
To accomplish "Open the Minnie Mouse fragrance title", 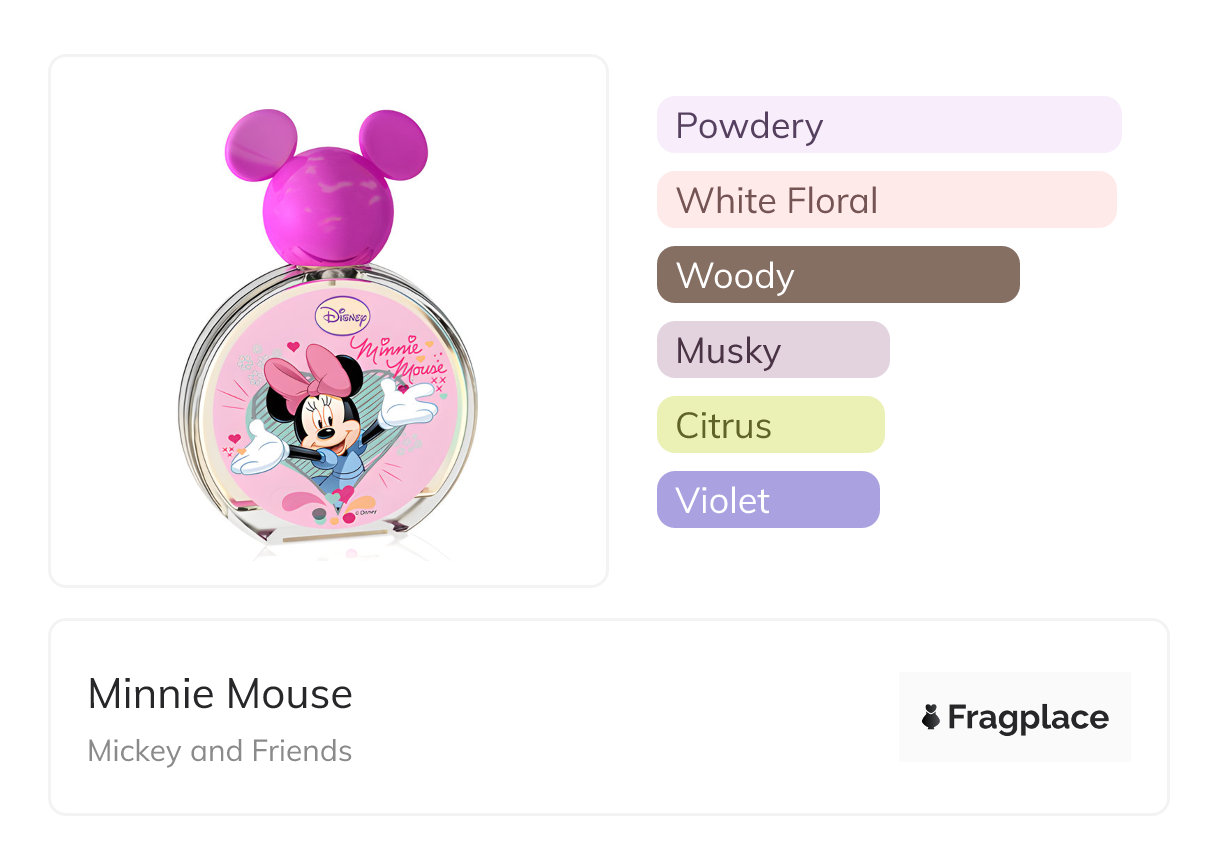I will pos(220,694).
